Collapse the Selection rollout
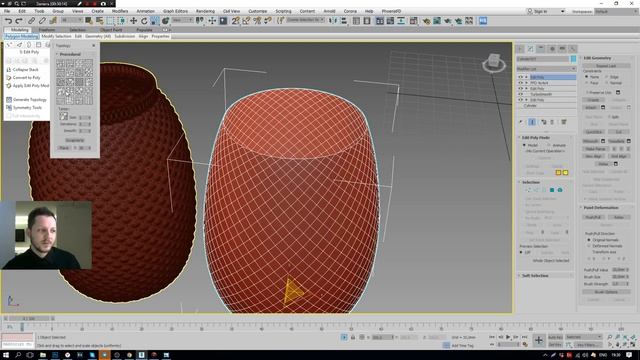Screen dimensions: 640x360 531,182
